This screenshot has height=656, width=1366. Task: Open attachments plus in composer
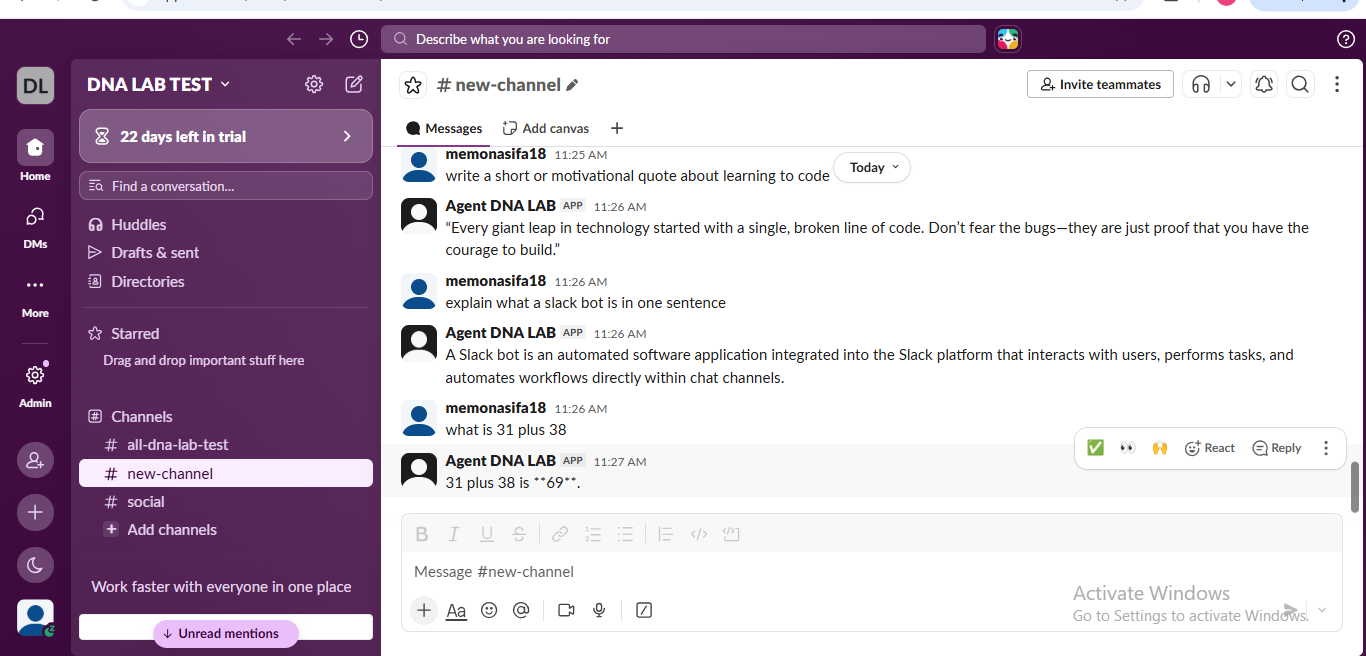[424, 610]
